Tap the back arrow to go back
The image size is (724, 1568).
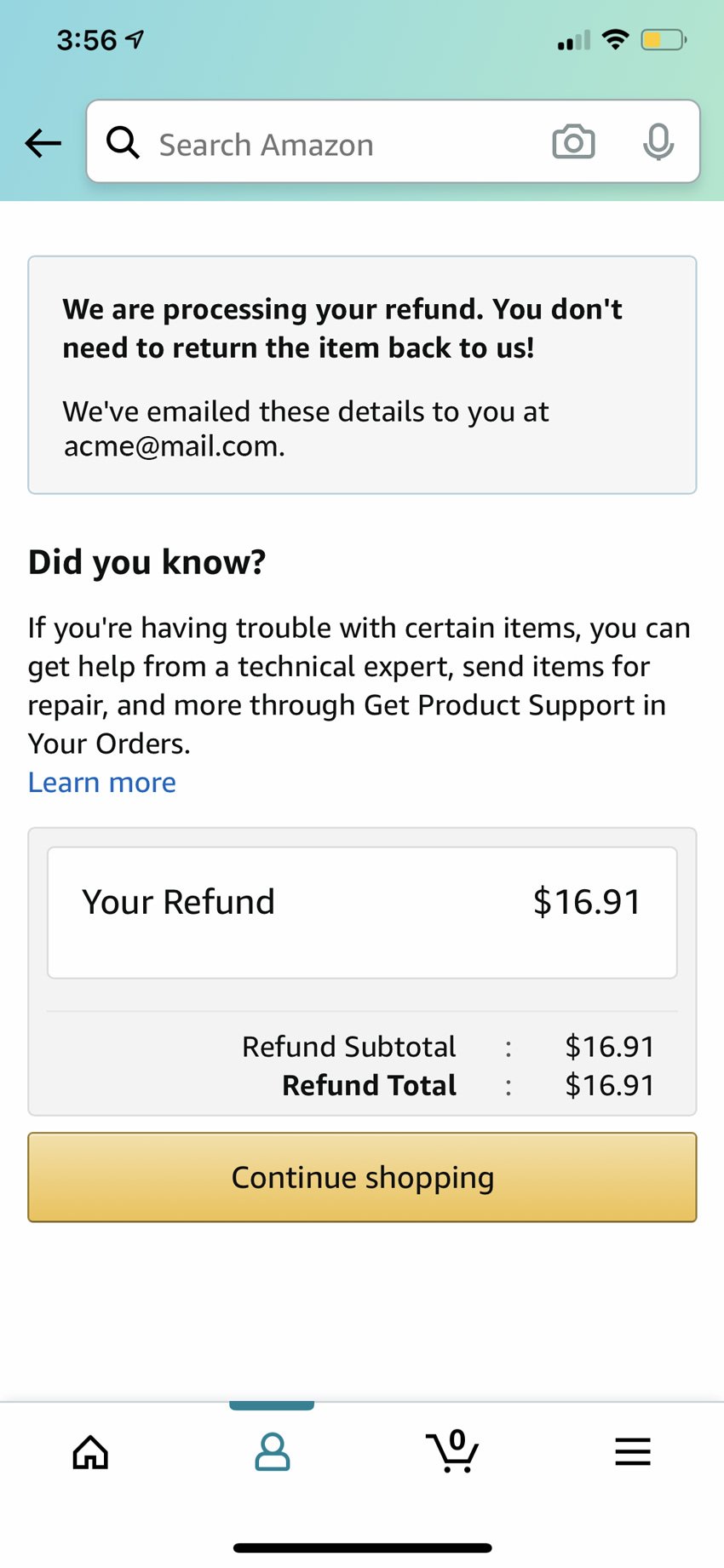coord(43,143)
